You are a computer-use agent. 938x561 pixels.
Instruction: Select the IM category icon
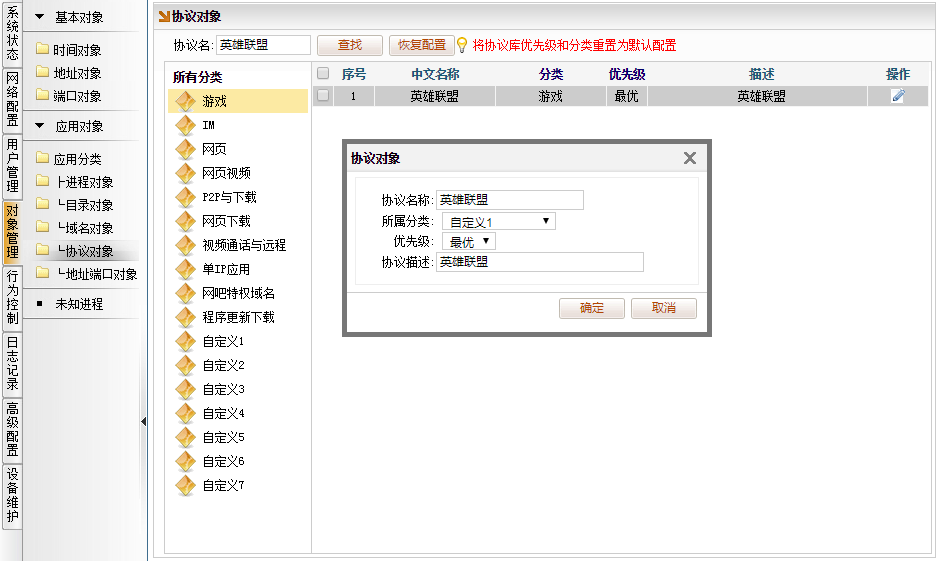coord(185,125)
